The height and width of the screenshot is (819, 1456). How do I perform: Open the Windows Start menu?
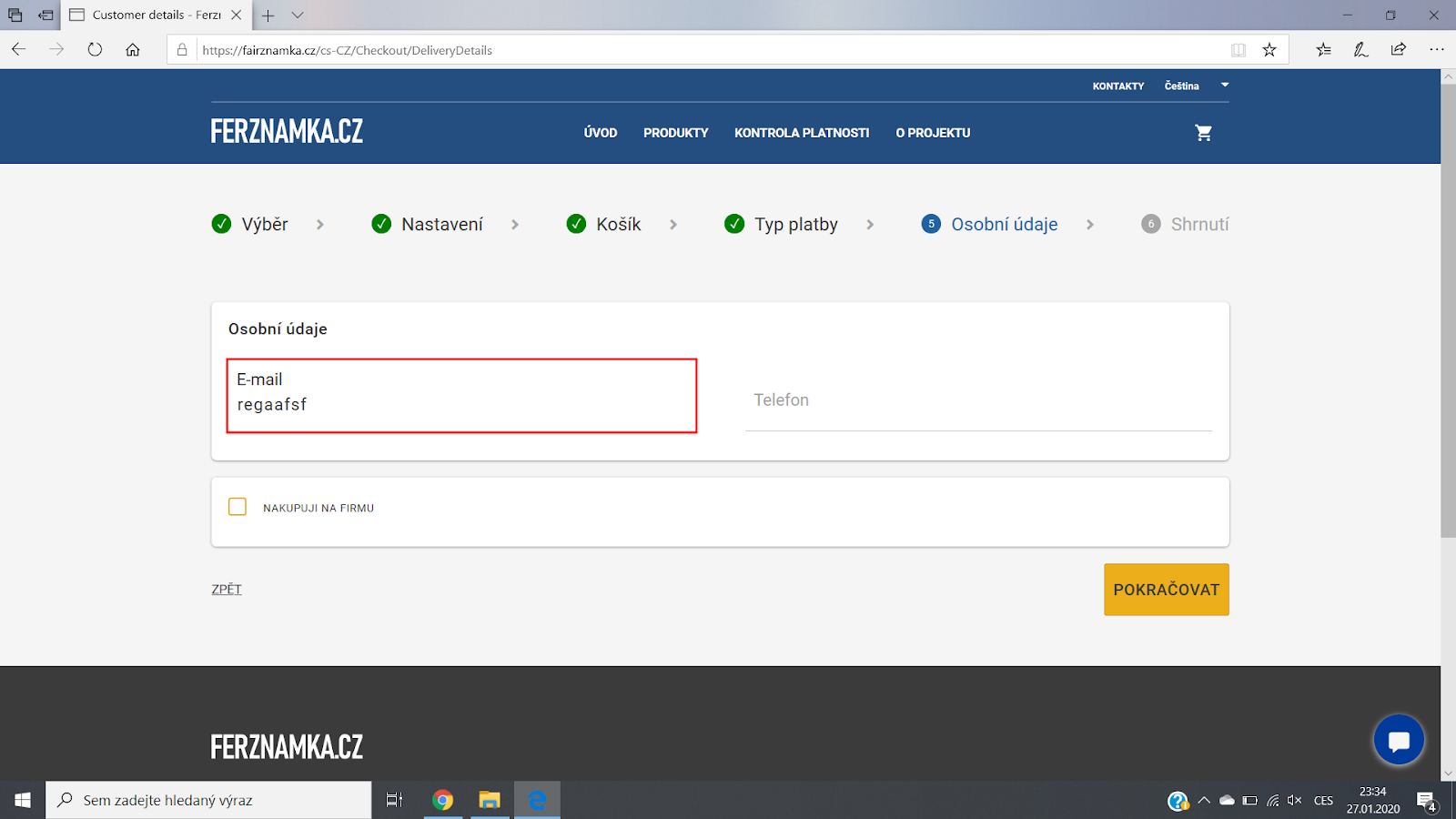click(22, 800)
